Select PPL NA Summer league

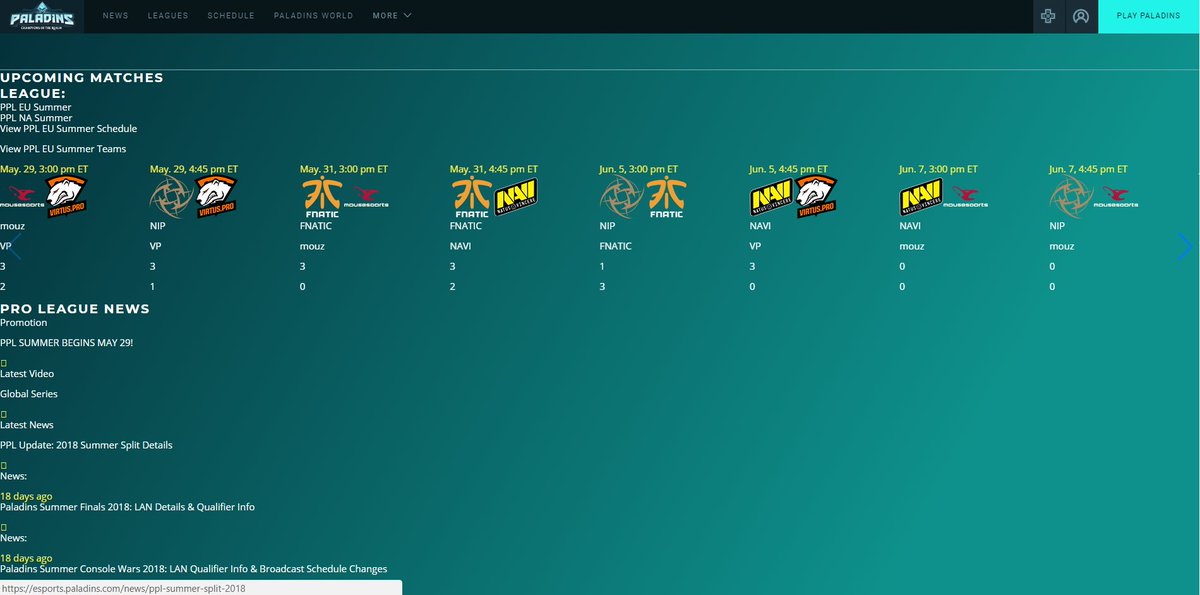(36, 118)
